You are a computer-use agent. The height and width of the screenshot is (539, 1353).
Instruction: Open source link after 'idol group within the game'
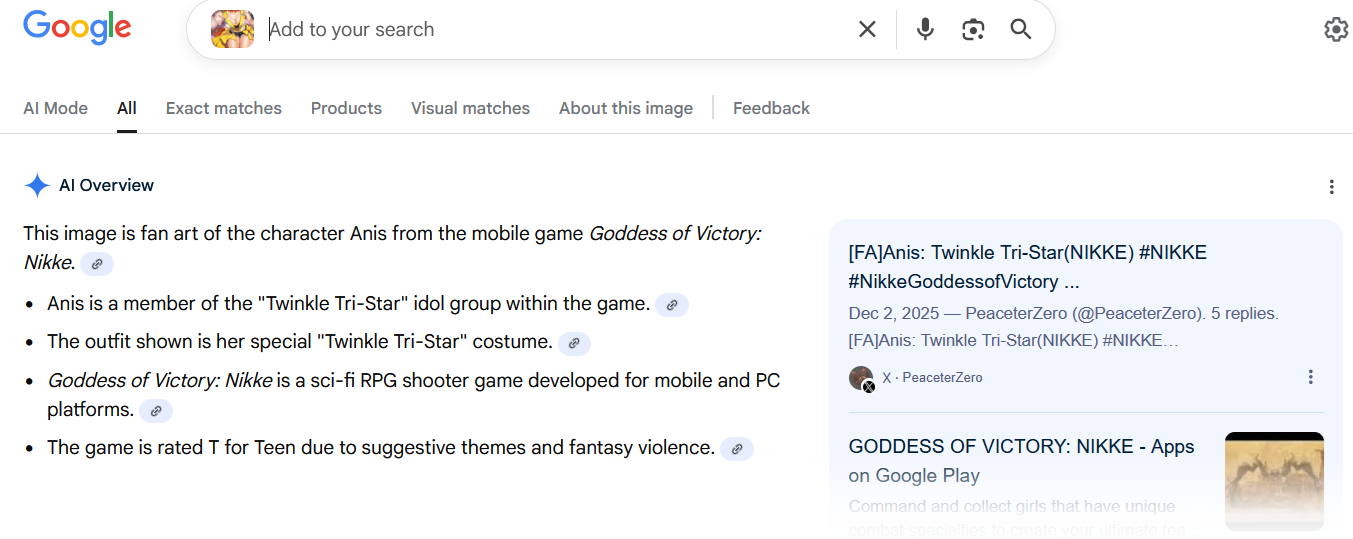tap(672, 305)
